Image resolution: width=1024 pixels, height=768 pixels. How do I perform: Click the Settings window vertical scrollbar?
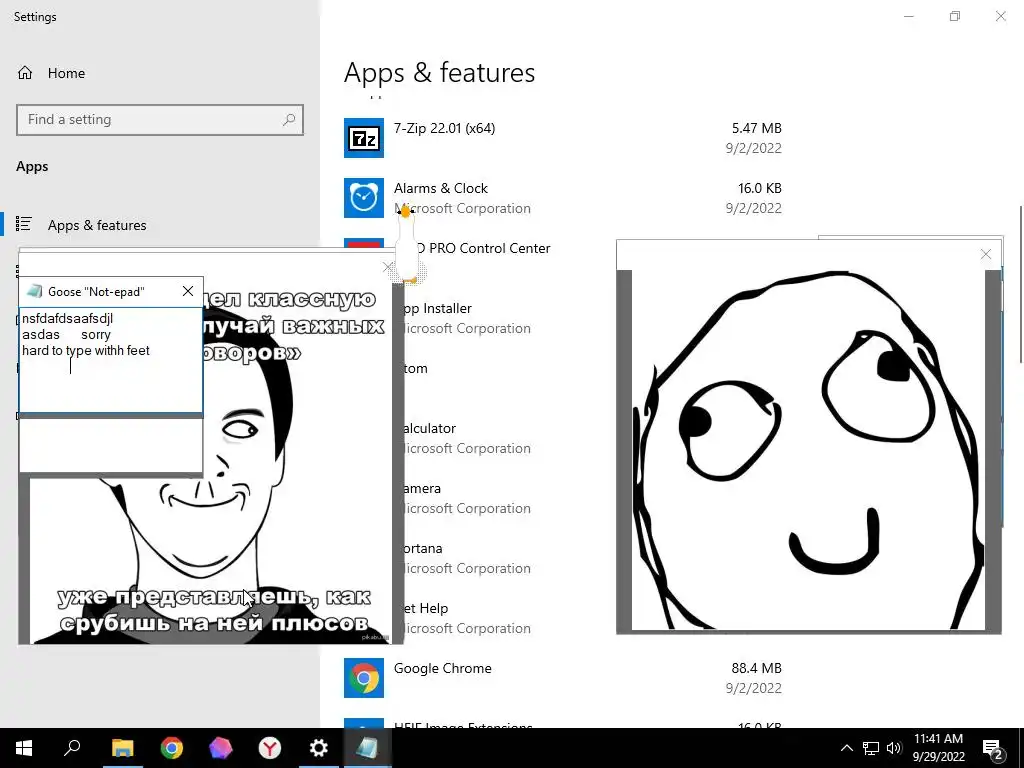(x=1021, y=284)
